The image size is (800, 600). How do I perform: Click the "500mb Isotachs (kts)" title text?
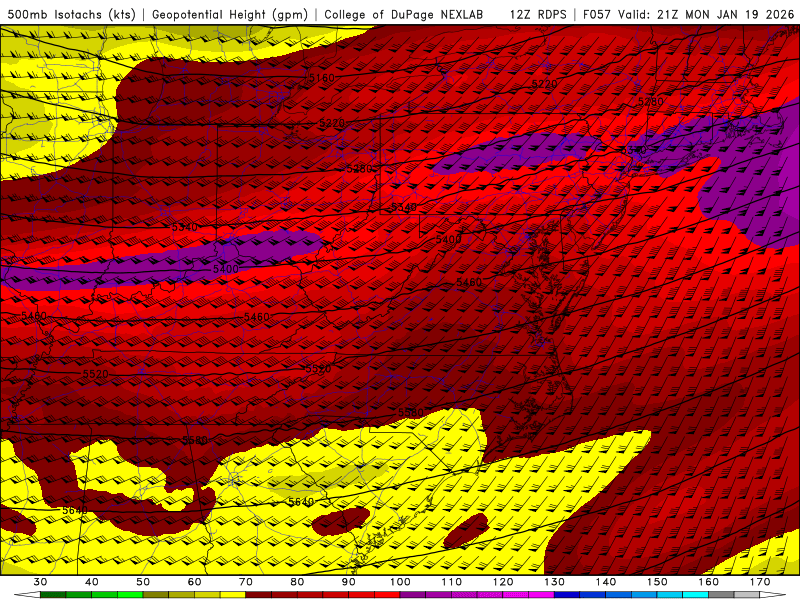(71, 15)
